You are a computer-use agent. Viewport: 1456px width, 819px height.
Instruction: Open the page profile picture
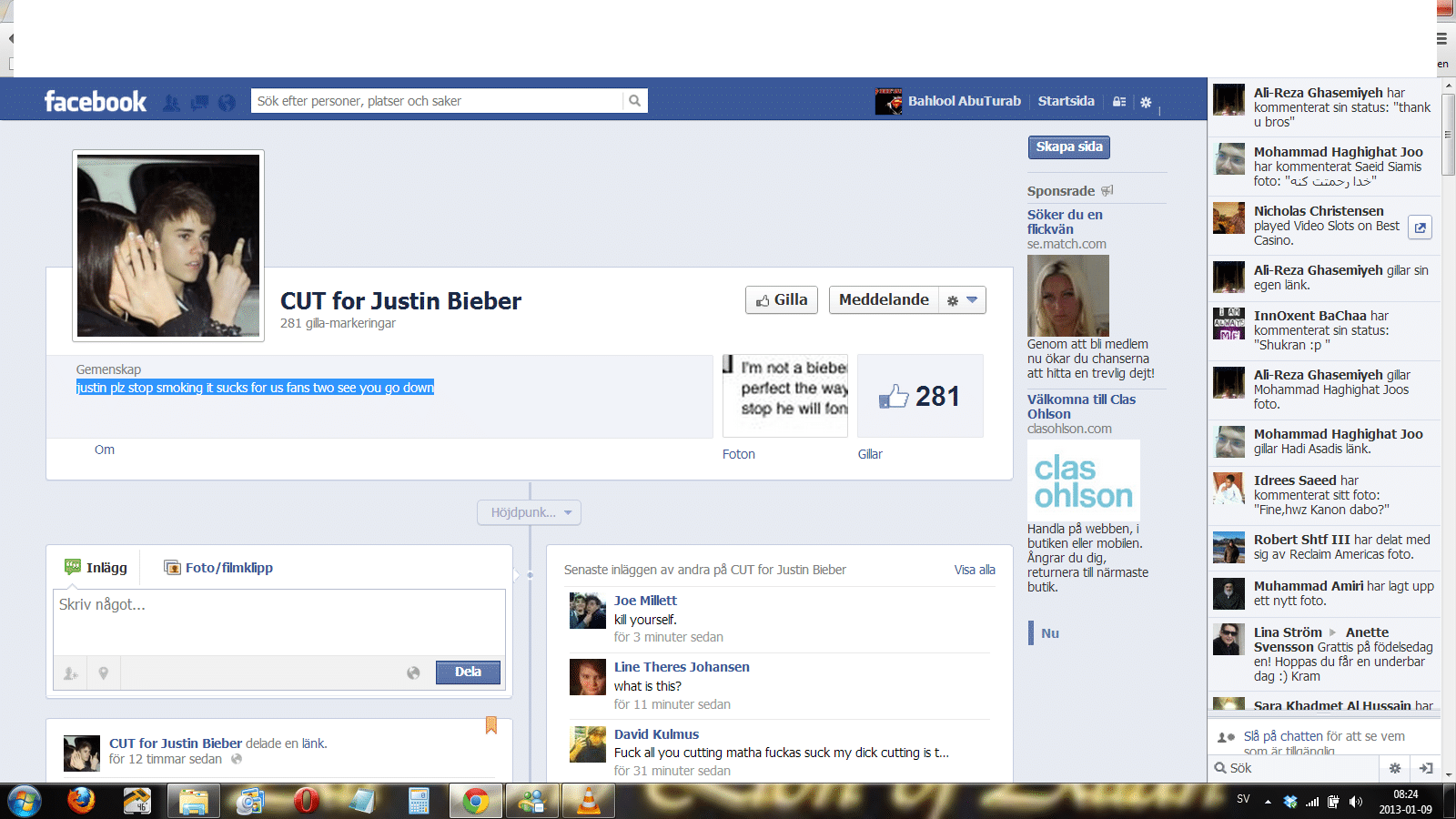click(168, 246)
